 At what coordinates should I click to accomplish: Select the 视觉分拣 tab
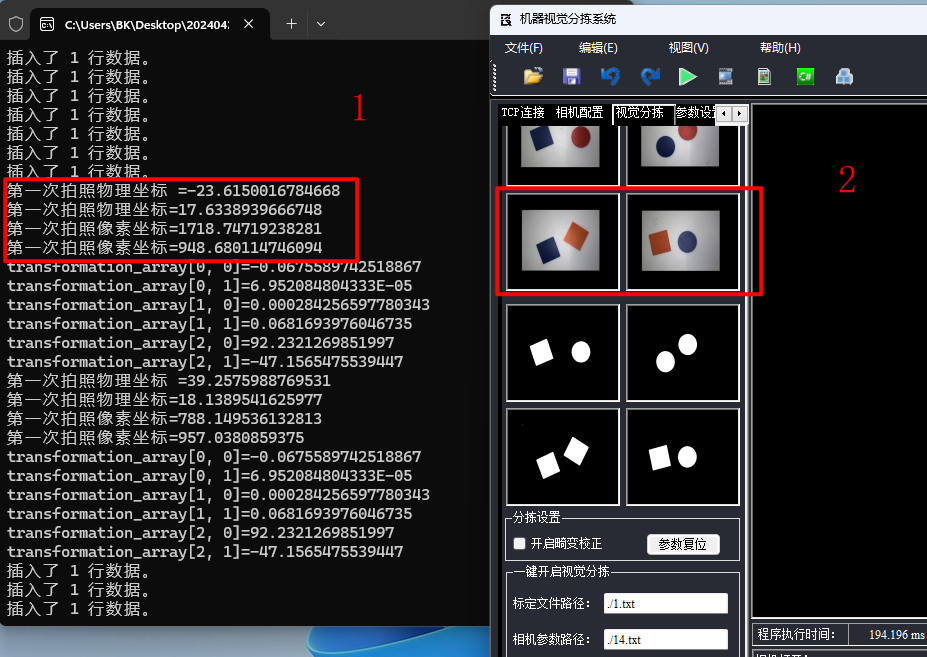coord(641,112)
